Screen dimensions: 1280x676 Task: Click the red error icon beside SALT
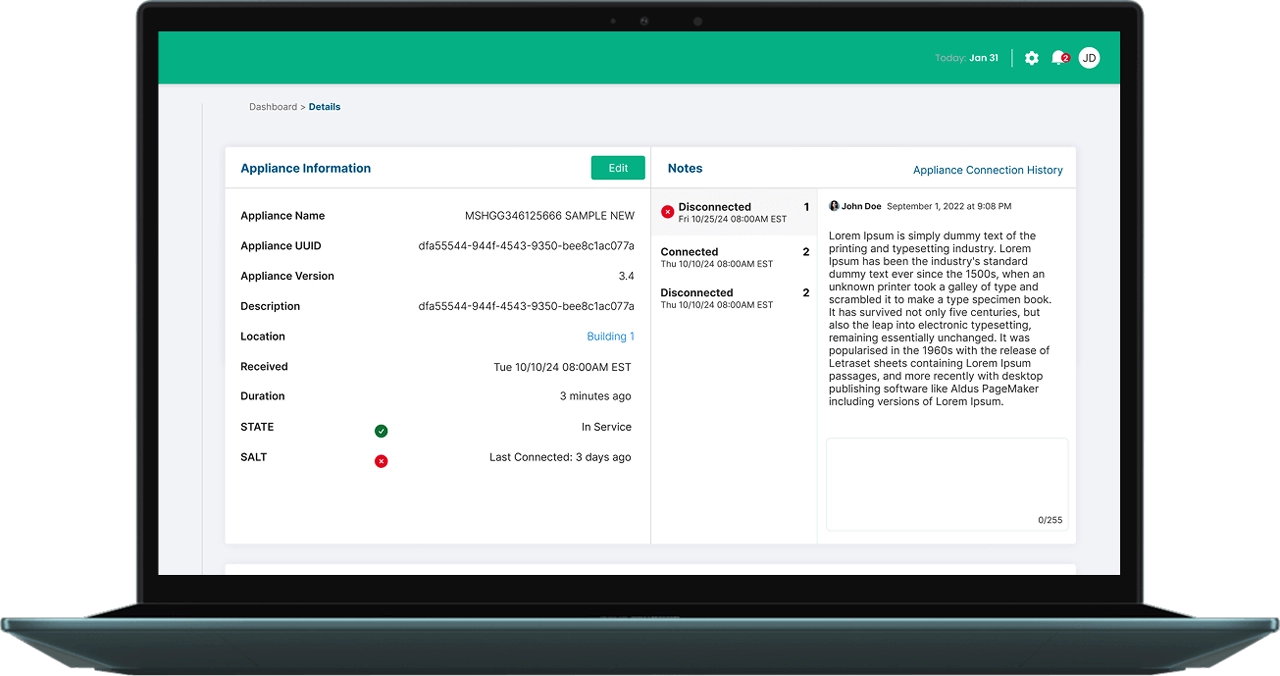[381, 461]
